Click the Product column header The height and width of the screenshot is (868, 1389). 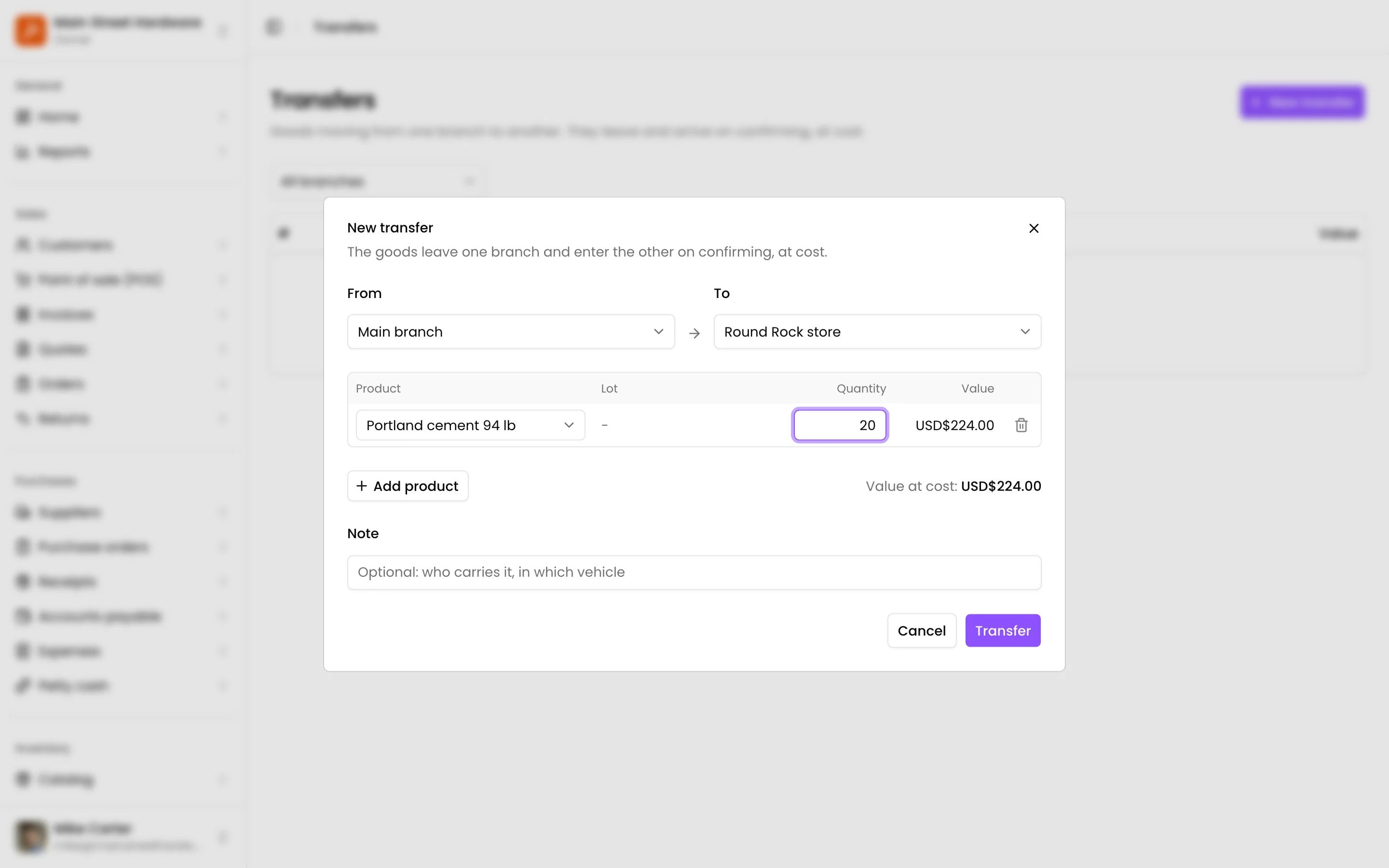tap(378, 389)
